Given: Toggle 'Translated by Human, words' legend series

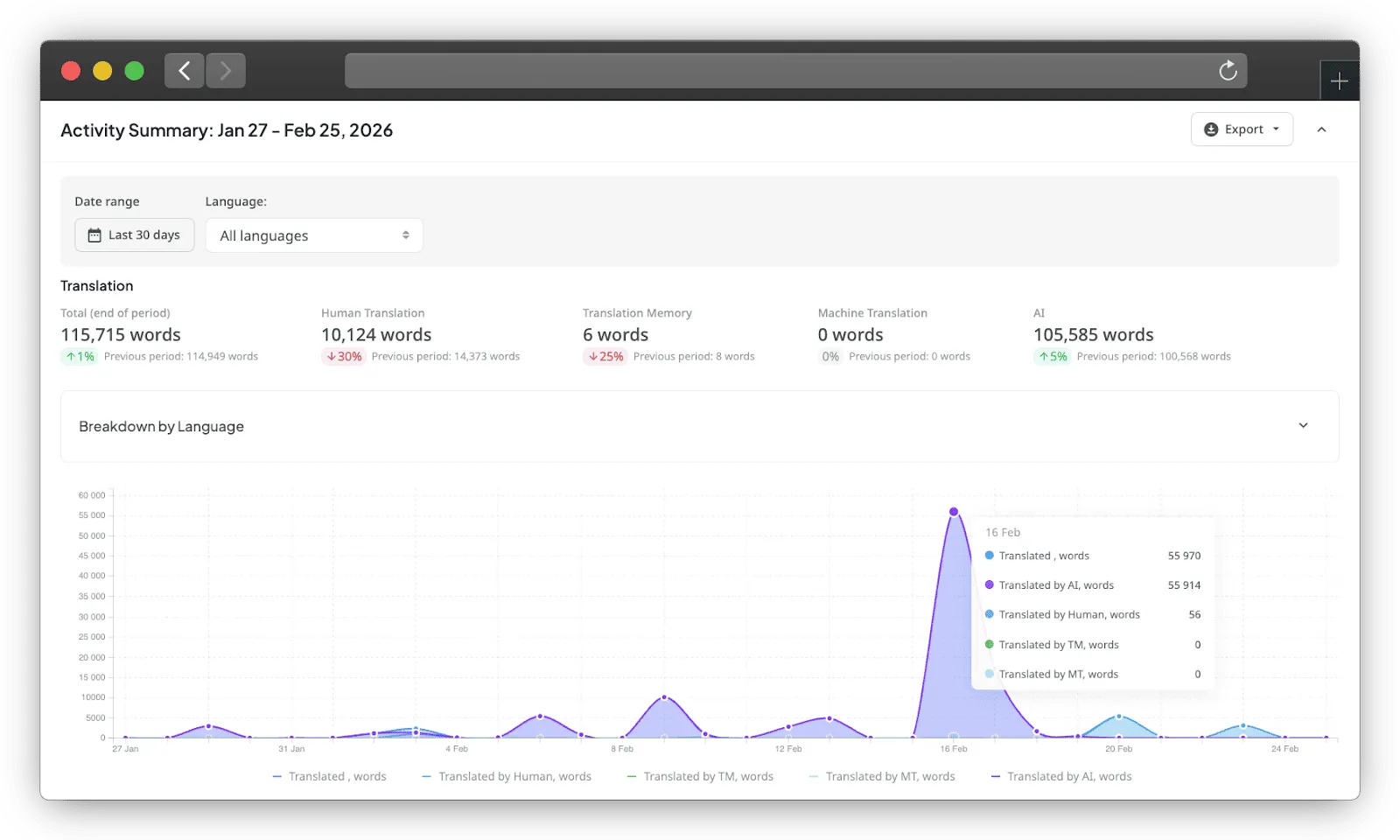Looking at the screenshot, I should [507, 776].
